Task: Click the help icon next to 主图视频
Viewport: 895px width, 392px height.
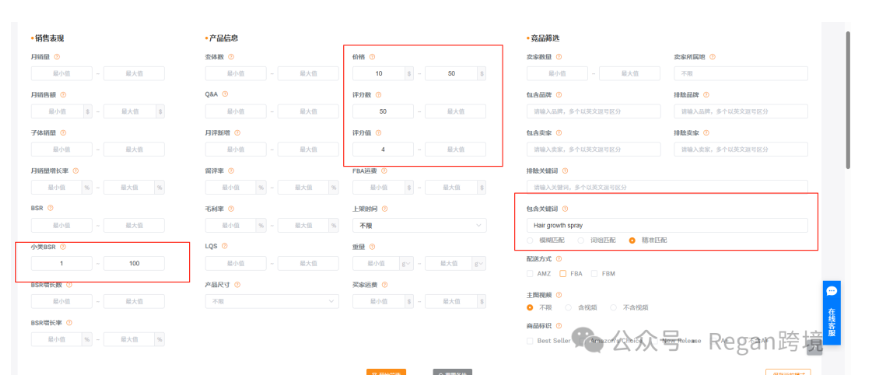Action: point(559,295)
